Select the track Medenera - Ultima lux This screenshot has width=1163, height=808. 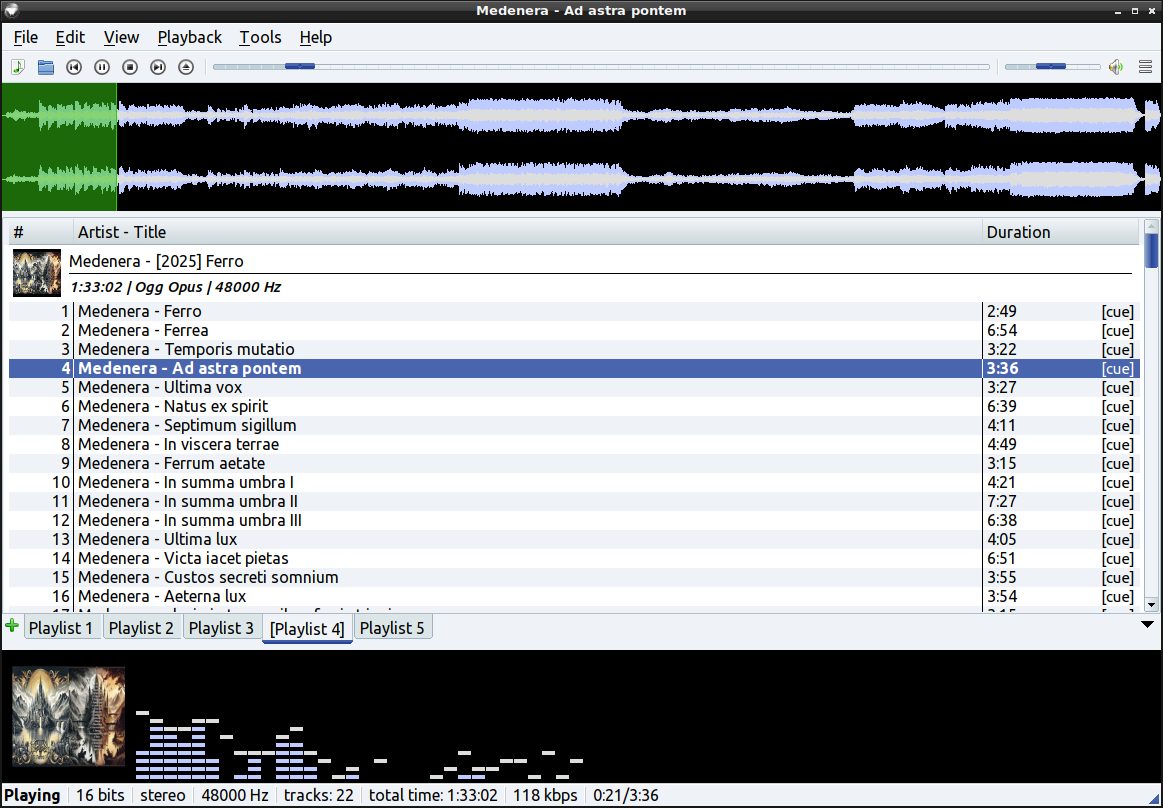[157, 539]
